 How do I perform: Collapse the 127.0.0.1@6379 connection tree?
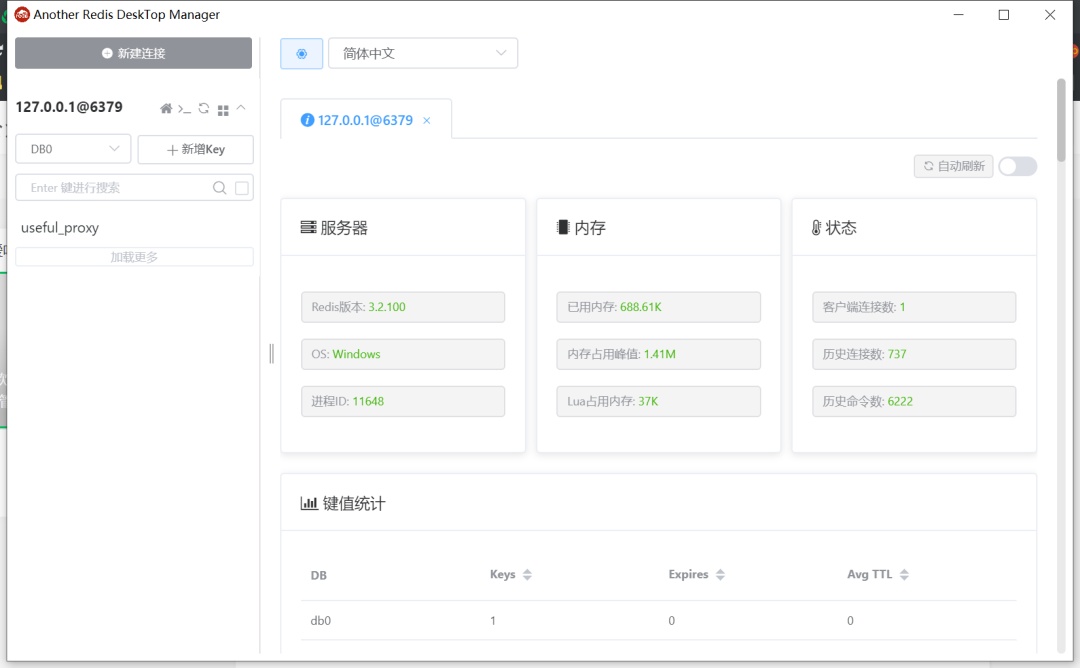[x=241, y=107]
